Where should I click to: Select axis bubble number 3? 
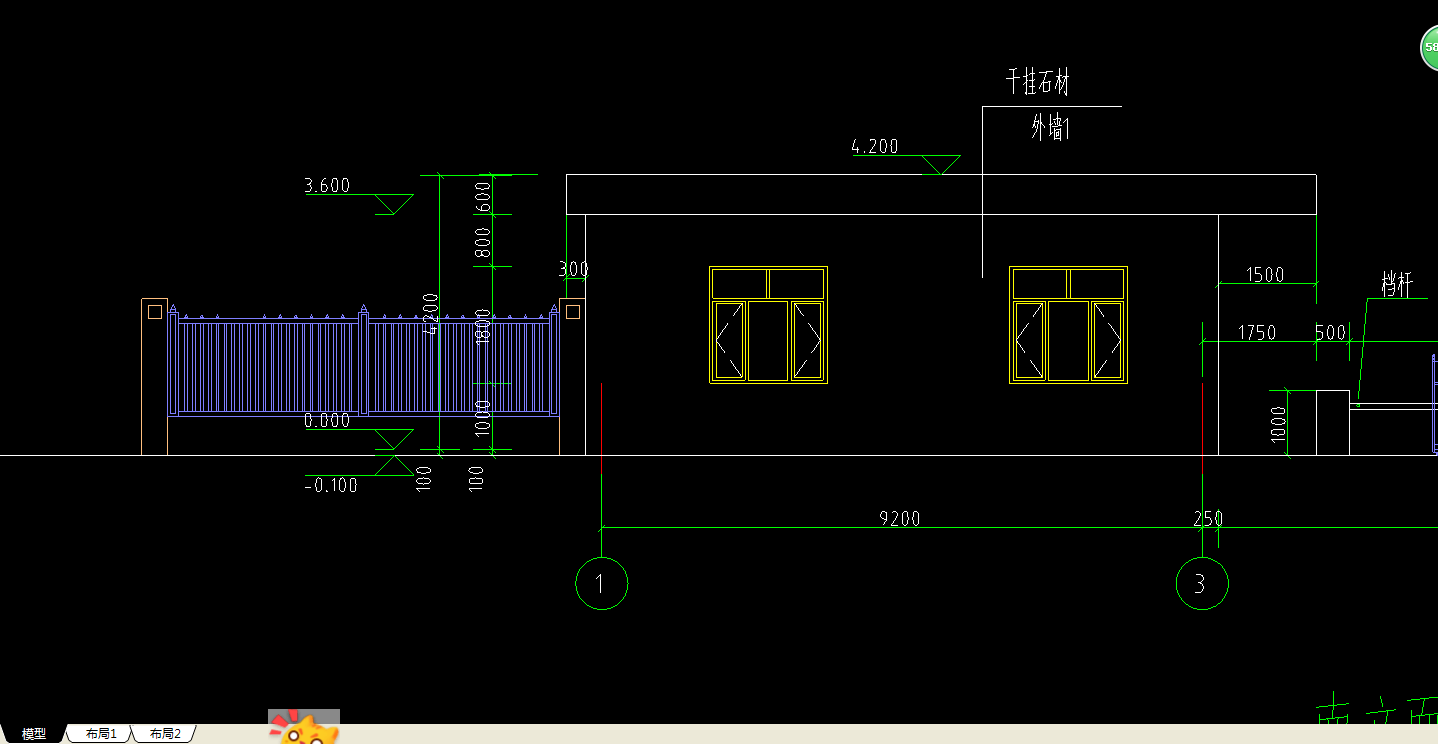[x=1202, y=583]
